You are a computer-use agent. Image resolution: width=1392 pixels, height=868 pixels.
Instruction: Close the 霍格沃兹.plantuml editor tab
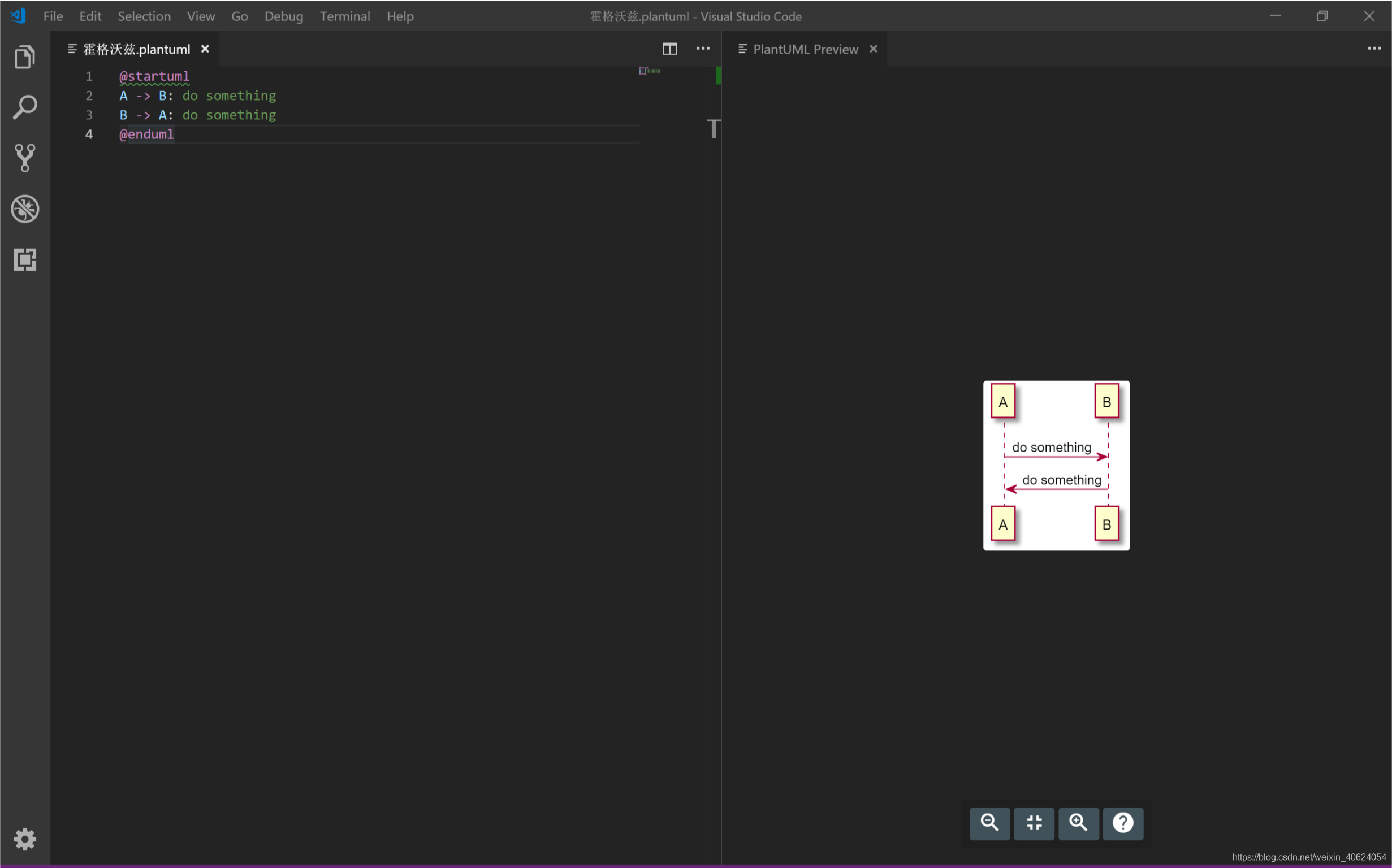coord(205,49)
